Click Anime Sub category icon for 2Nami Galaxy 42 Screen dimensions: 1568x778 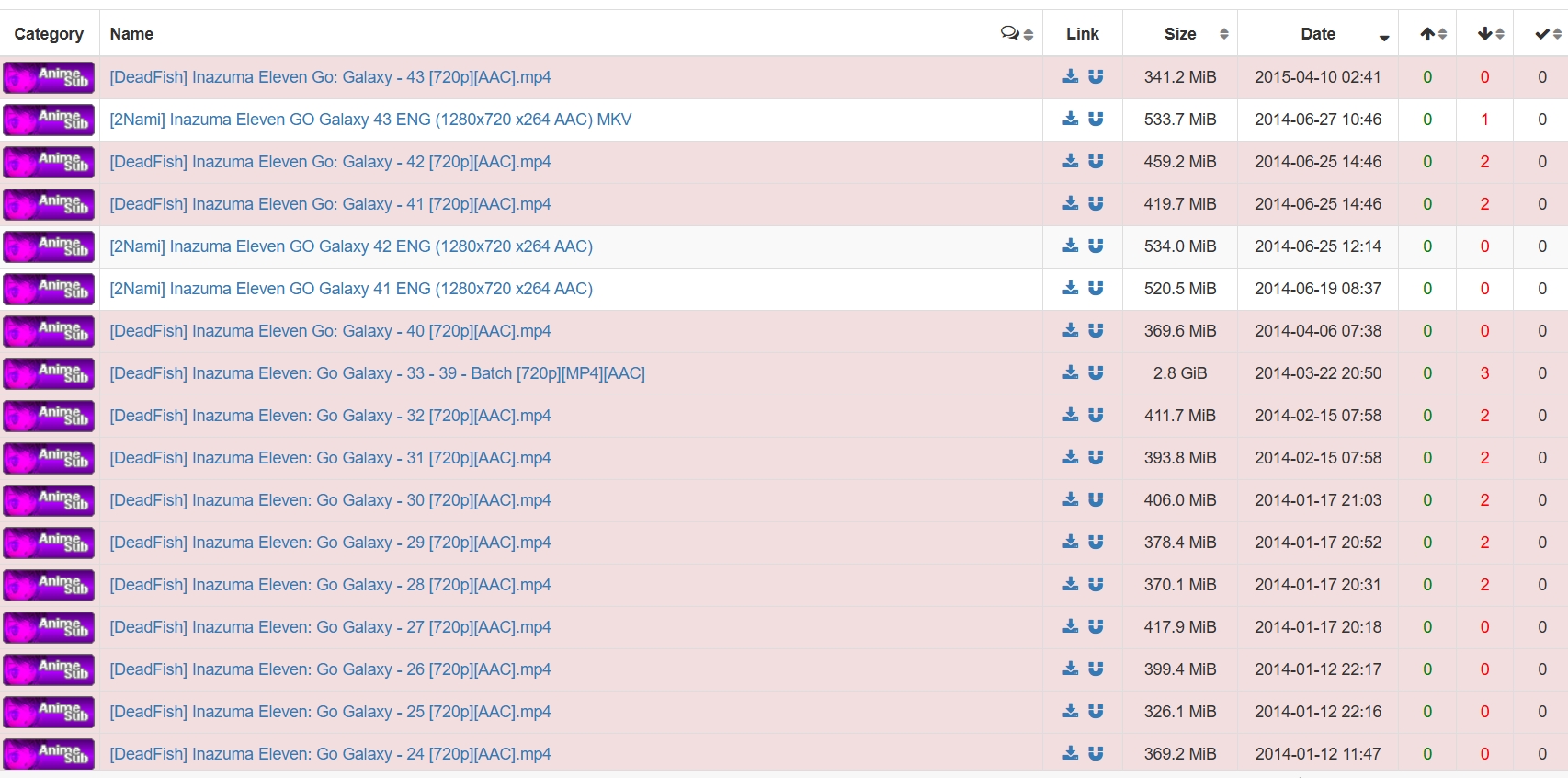[x=49, y=246]
